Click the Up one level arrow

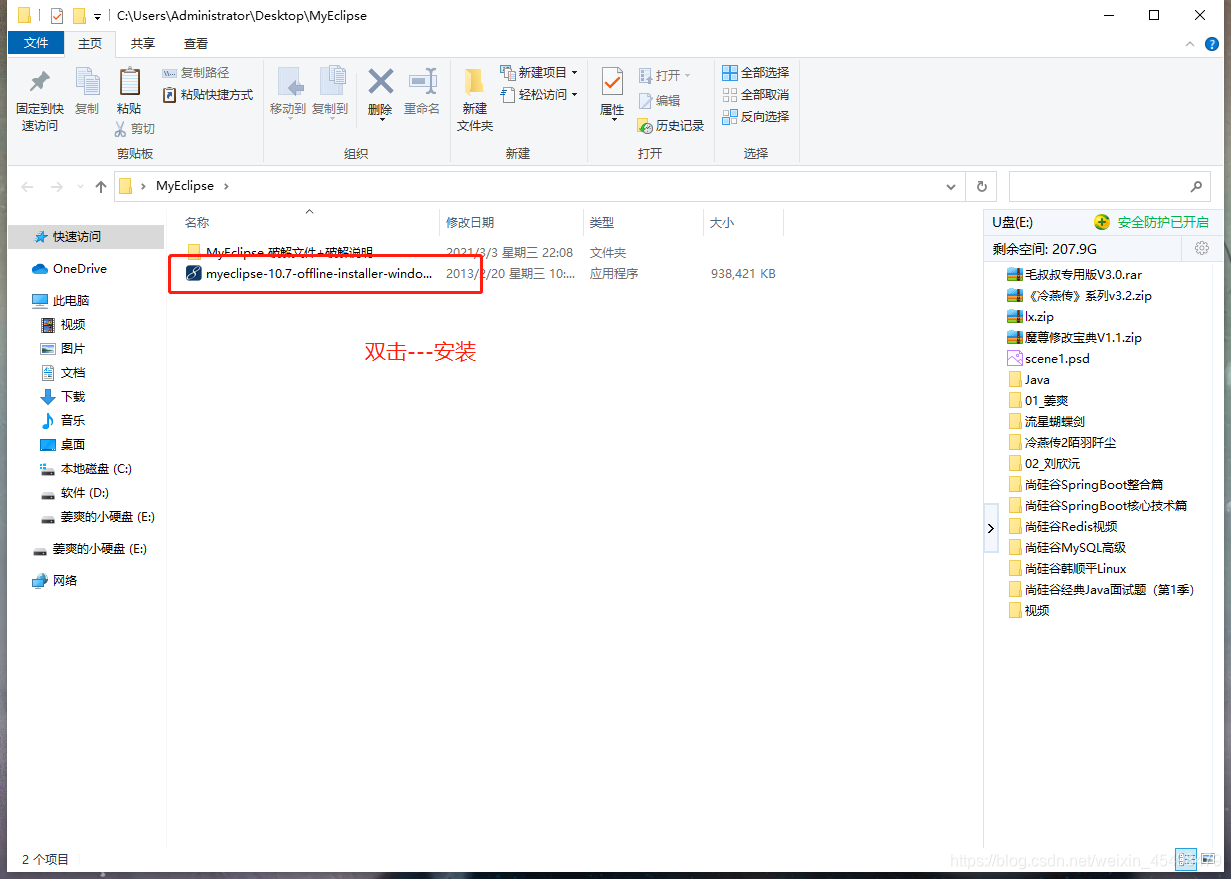(x=101, y=187)
